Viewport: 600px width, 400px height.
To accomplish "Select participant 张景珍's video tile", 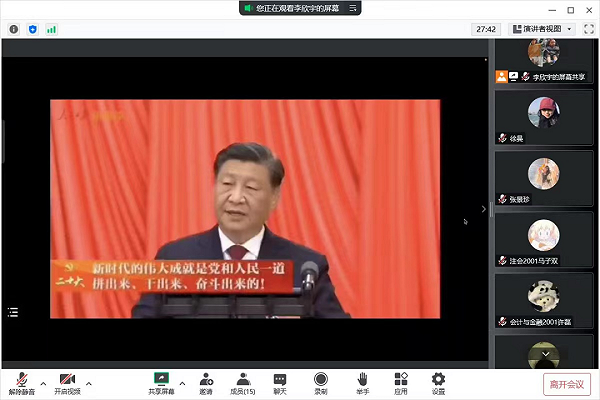I will pyautogui.click(x=544, y=171).
